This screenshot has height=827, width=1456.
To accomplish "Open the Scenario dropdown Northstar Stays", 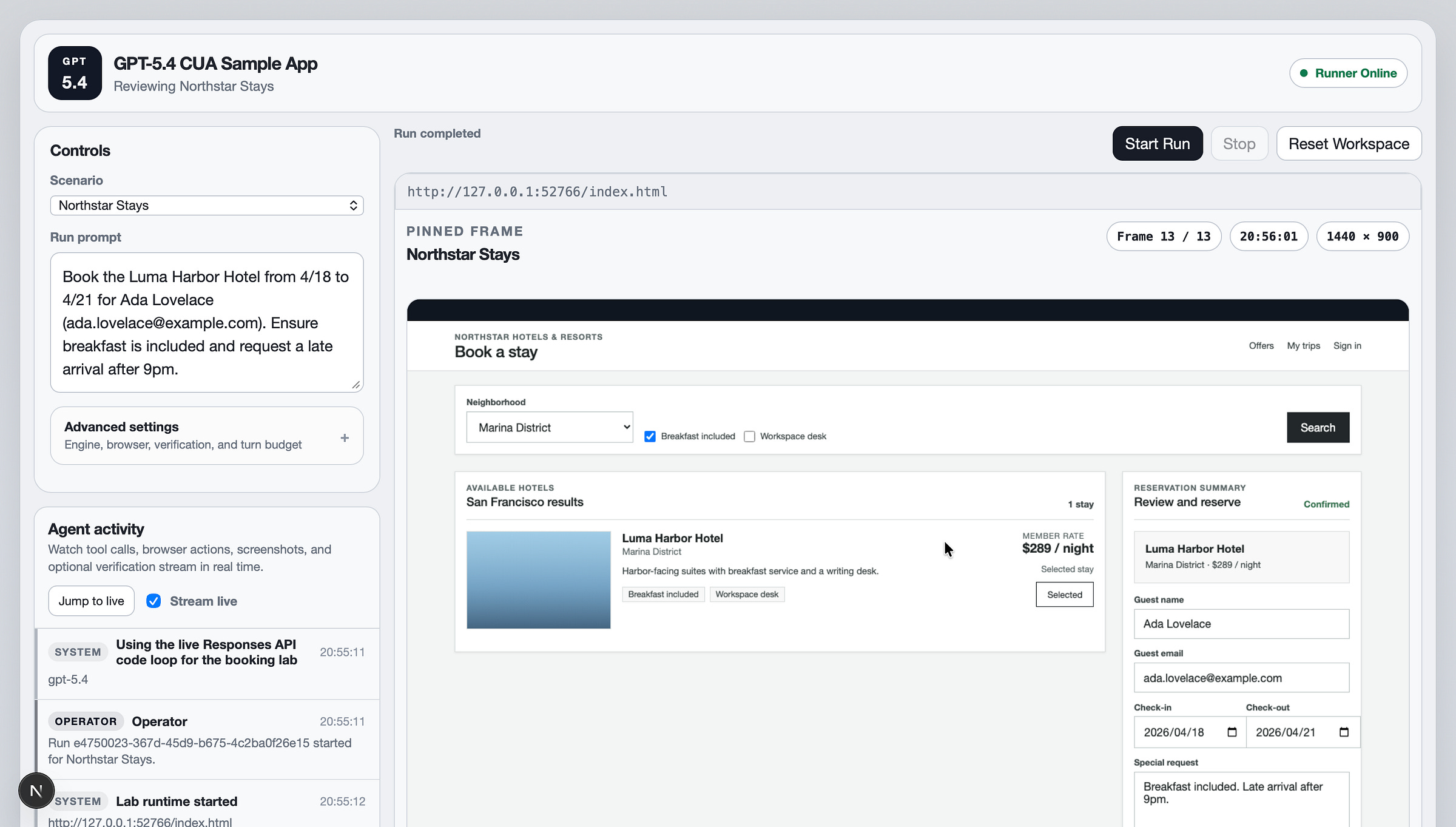I will tap(206, 205).
